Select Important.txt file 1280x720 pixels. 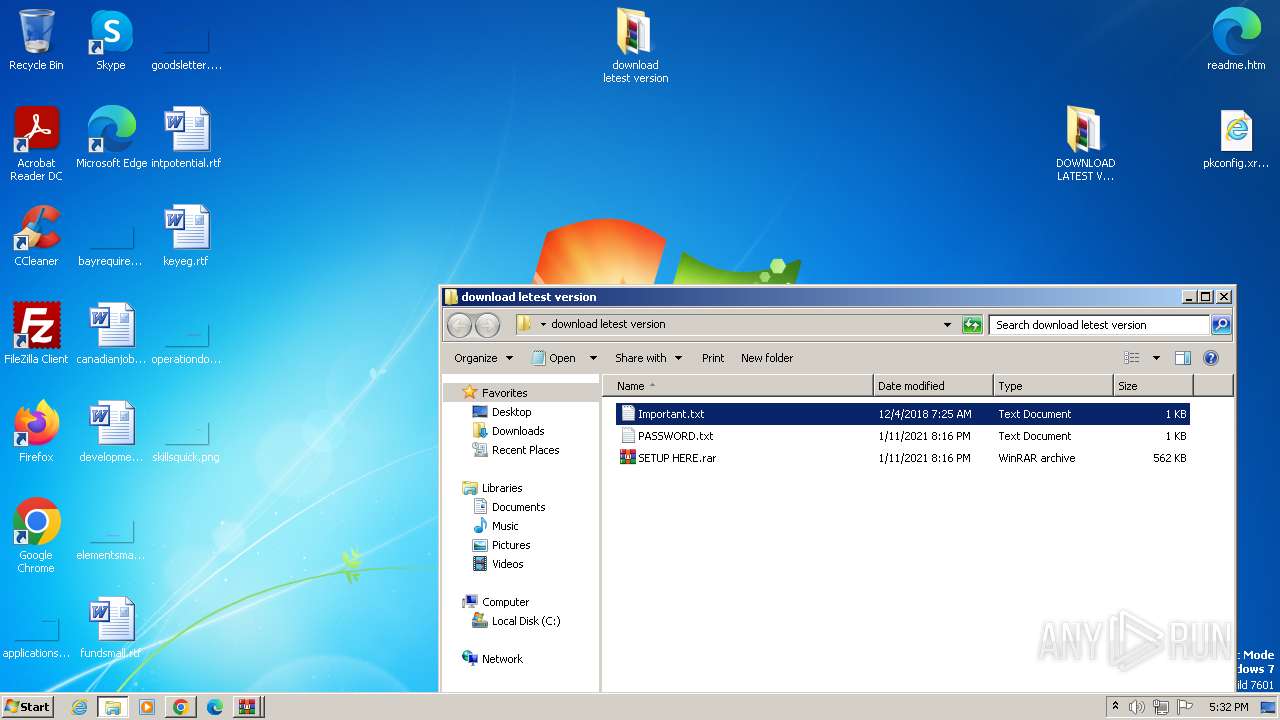click(x=903, y=414)
